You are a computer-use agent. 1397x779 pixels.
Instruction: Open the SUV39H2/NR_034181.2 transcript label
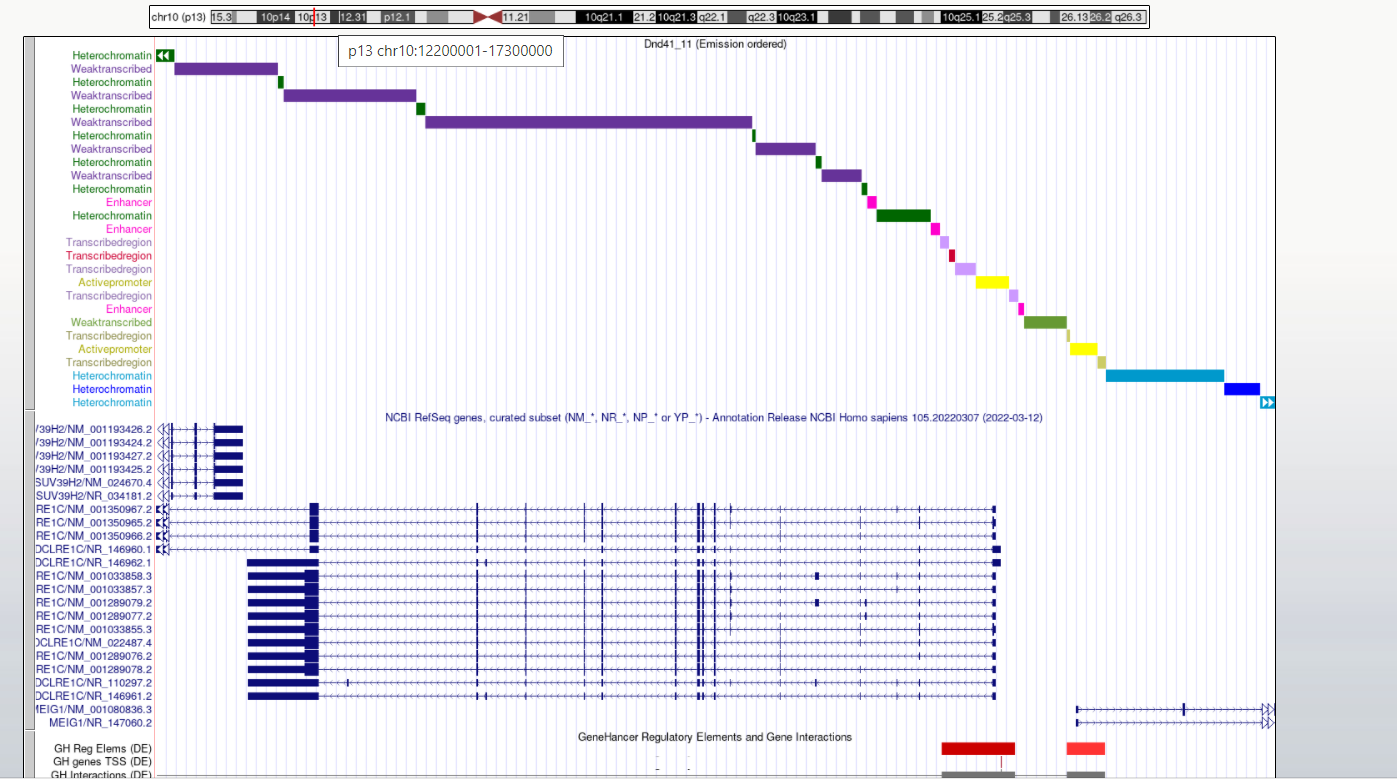coord(93,495)
